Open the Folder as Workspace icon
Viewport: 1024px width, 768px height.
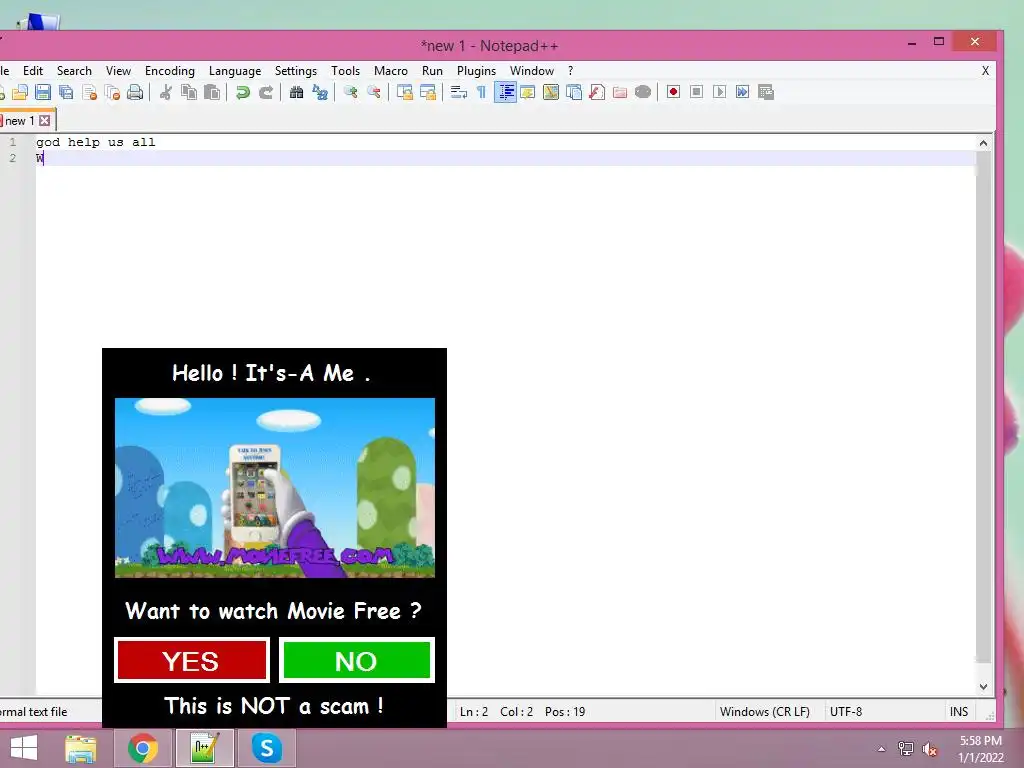620,92
